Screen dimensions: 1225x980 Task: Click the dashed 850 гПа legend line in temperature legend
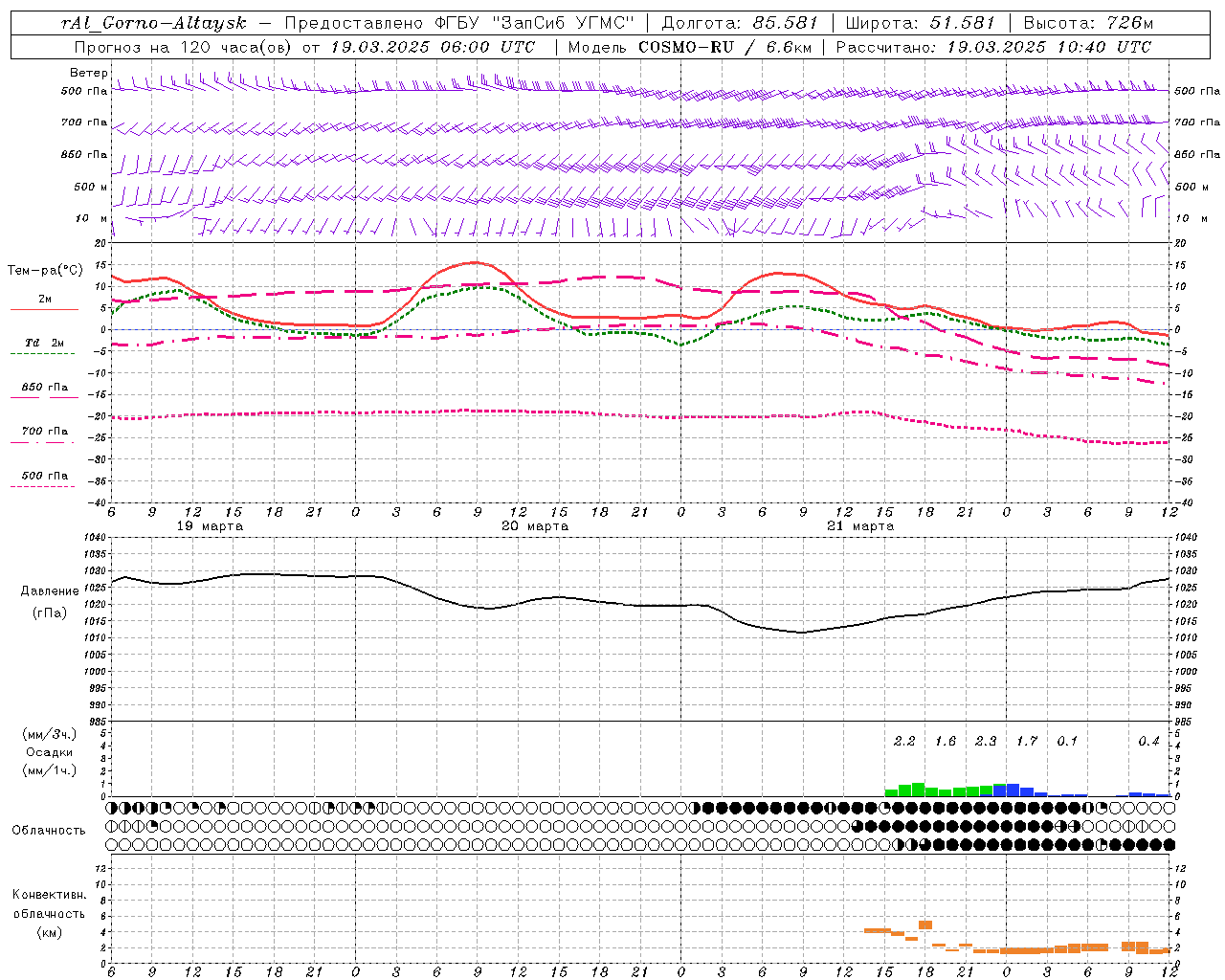[44, 397]
